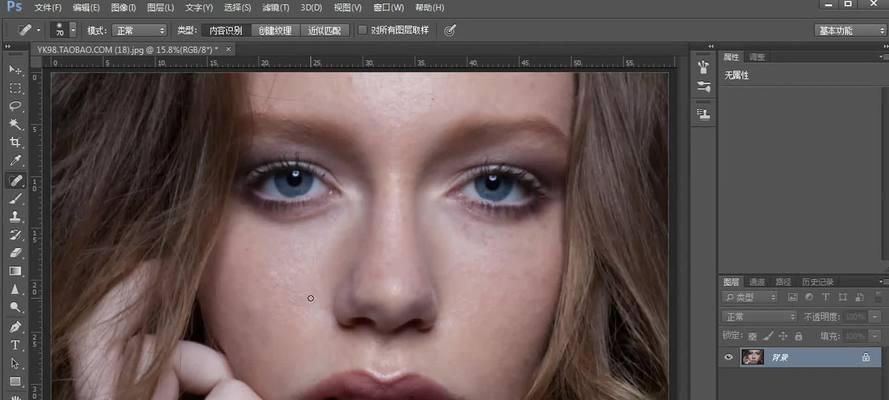Select the Gradient tool
The height and width of the screenshot is (400, 889).
[15, 271]
